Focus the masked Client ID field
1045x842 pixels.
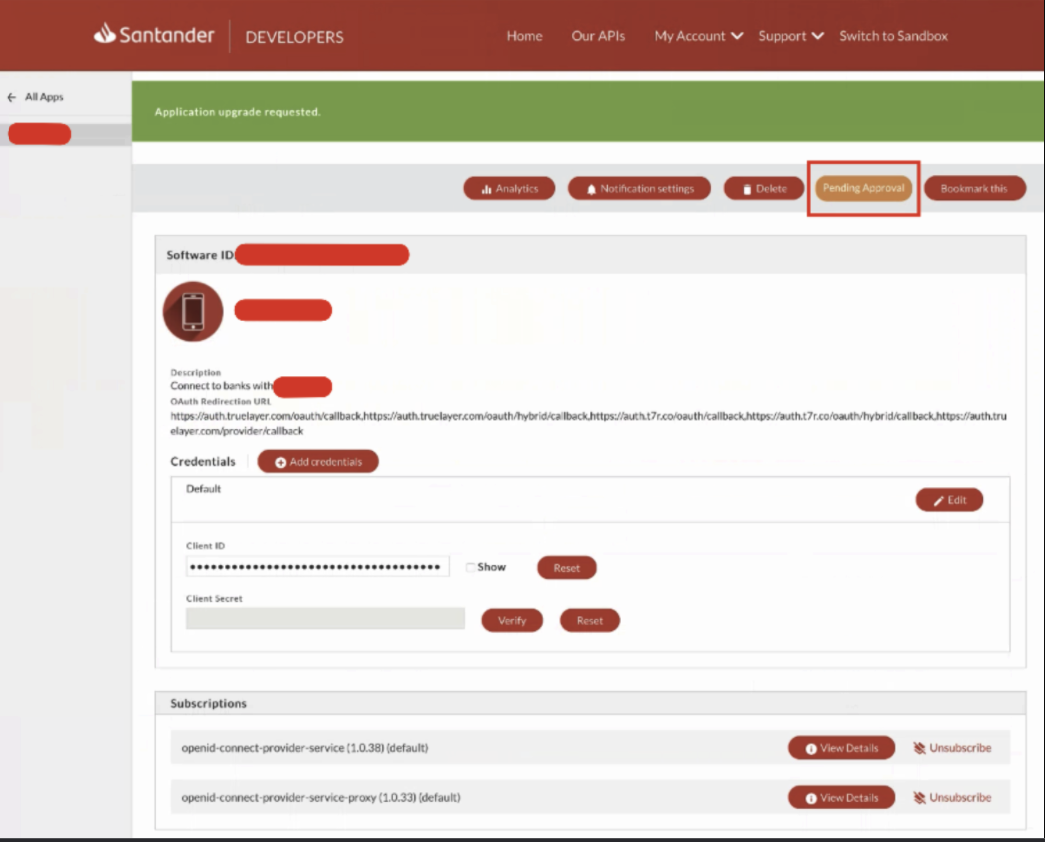(317, 567)
